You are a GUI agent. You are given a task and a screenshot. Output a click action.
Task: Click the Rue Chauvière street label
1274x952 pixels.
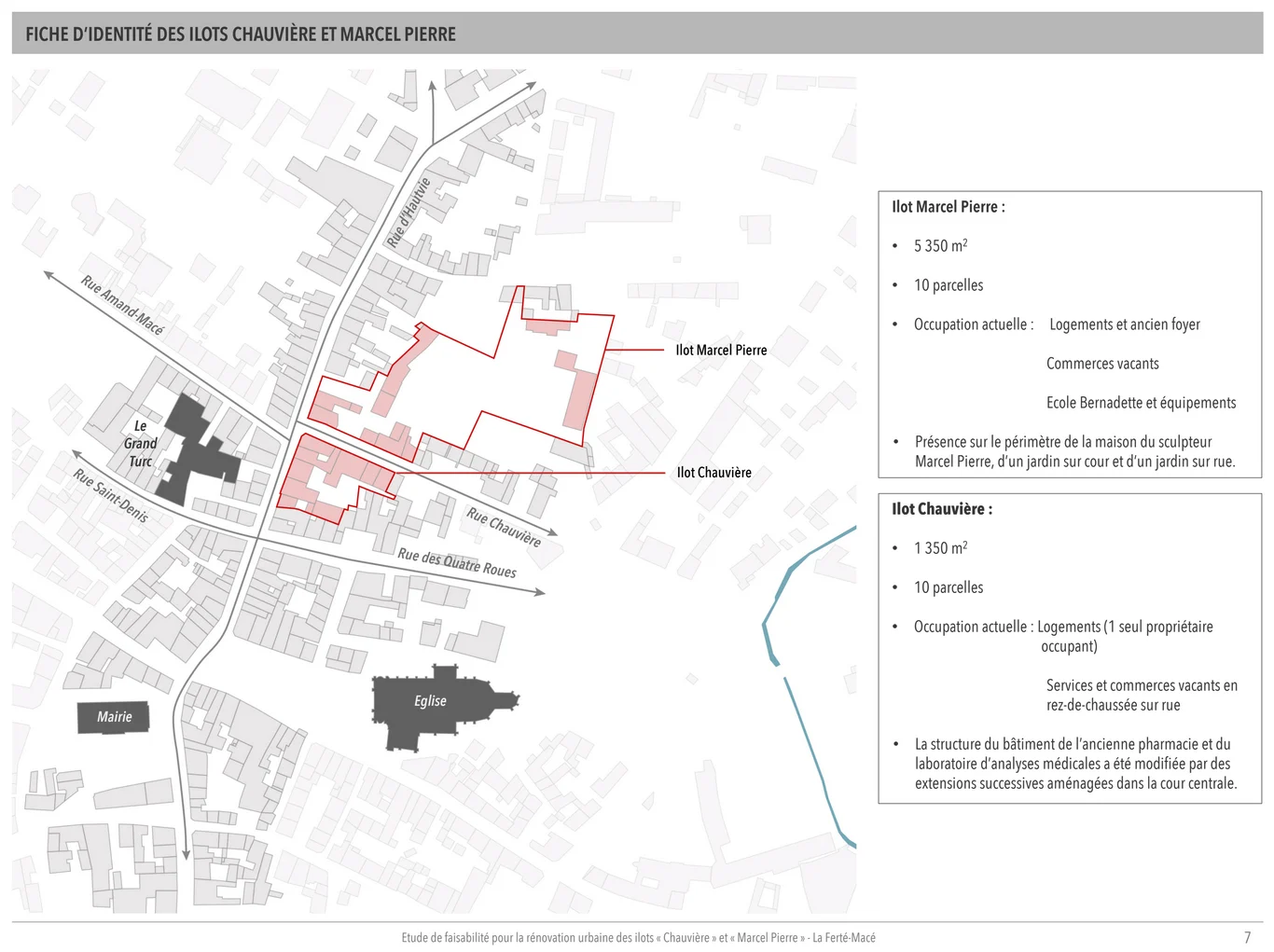[504, 527]
